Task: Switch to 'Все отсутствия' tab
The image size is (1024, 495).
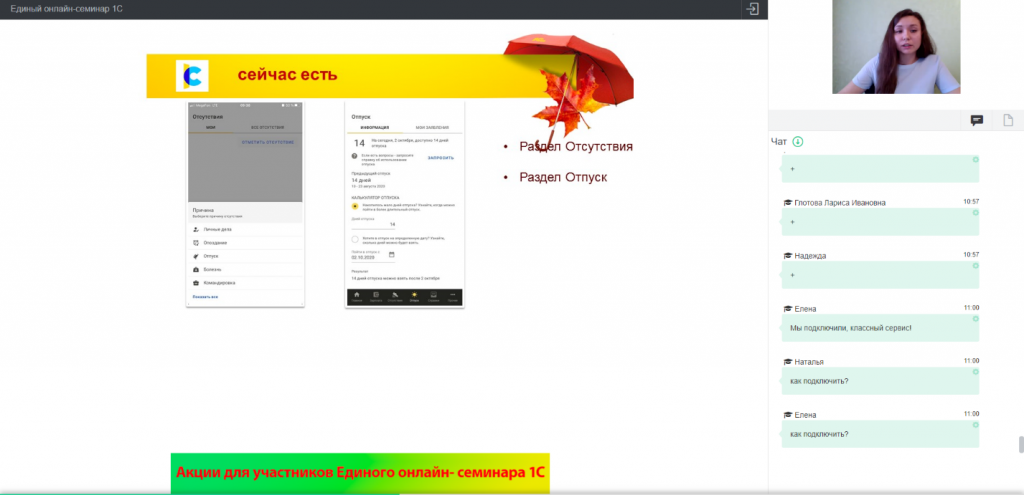Action: click(267, 128)
